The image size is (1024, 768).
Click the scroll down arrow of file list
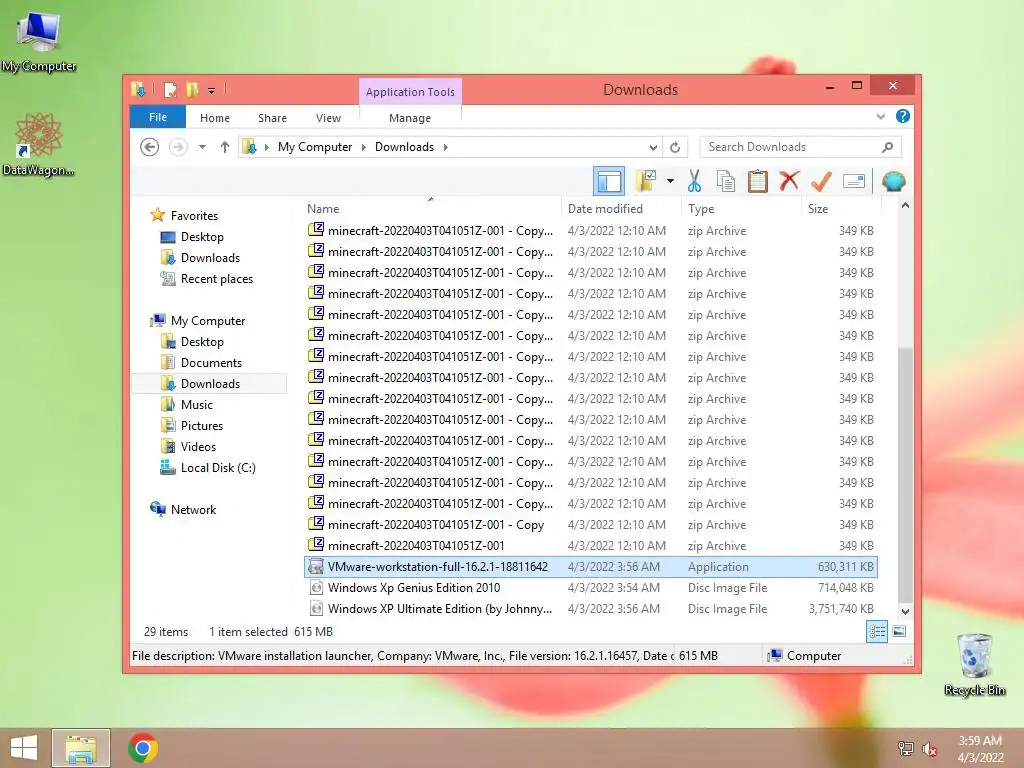click(x=905, y=612)
